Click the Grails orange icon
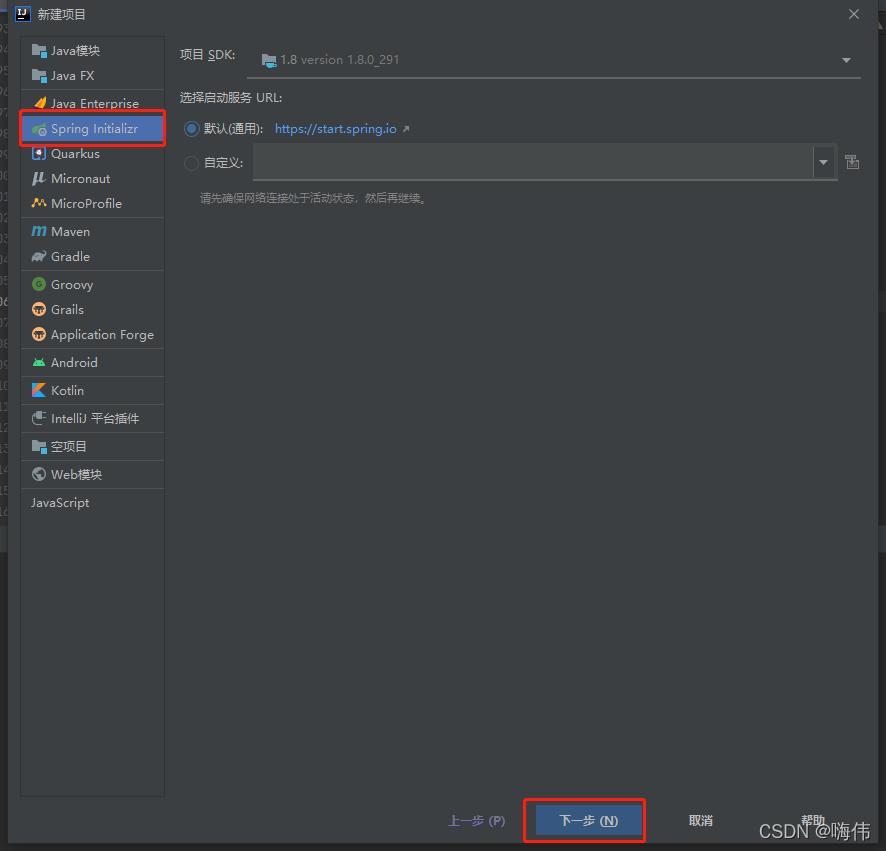The height and width of the screenshot is (851, 886). coord(39,309)
